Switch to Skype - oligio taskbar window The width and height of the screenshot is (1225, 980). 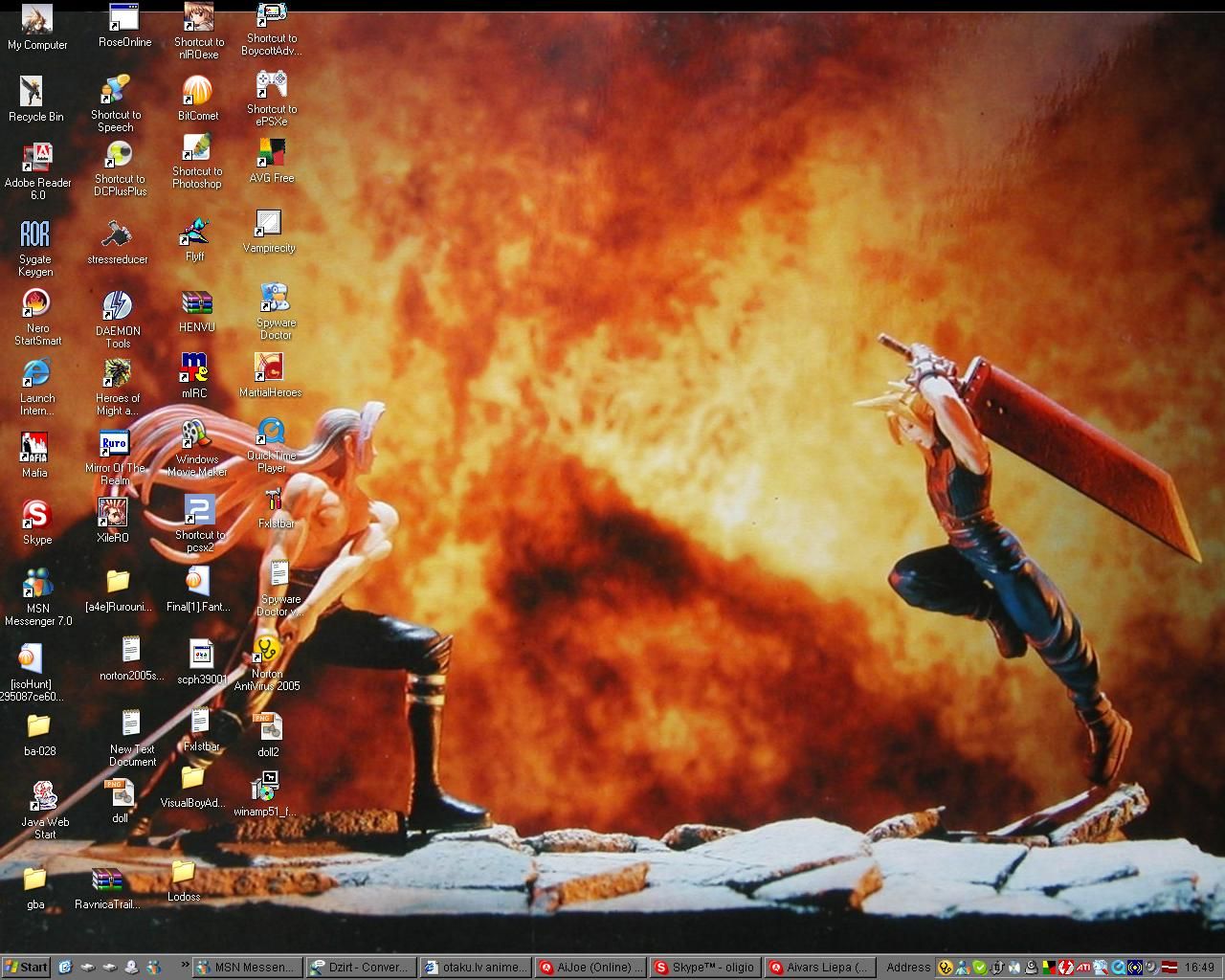(703, 968)
